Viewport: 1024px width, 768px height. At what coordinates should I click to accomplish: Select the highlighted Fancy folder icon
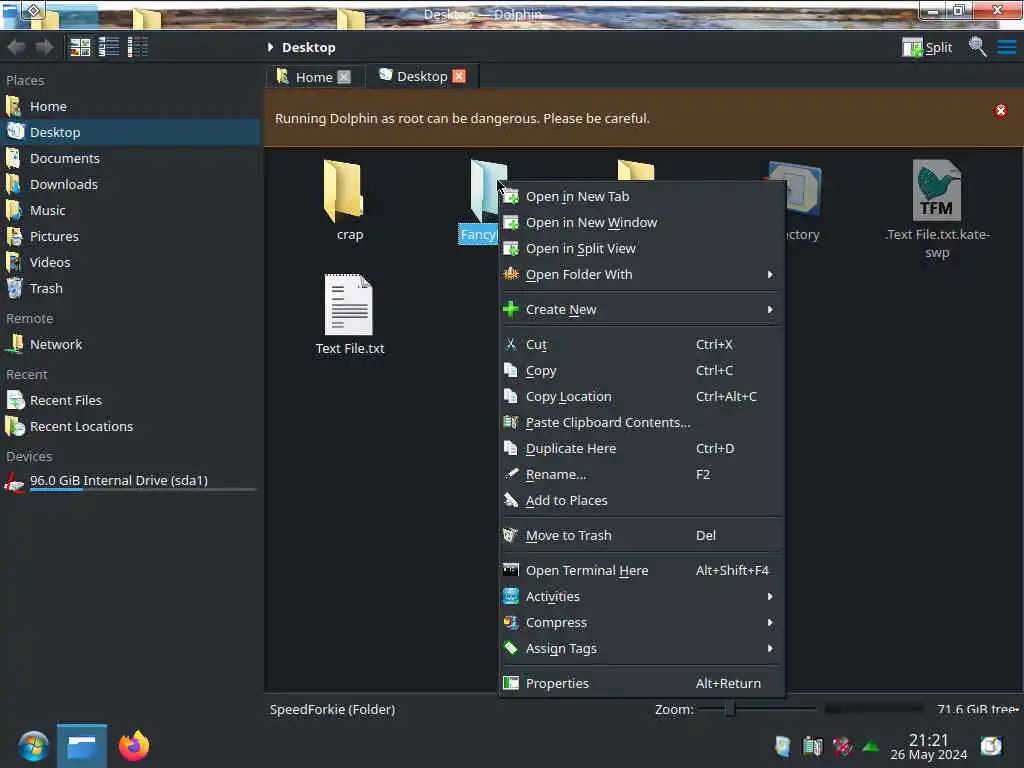(x=487, y=190)
